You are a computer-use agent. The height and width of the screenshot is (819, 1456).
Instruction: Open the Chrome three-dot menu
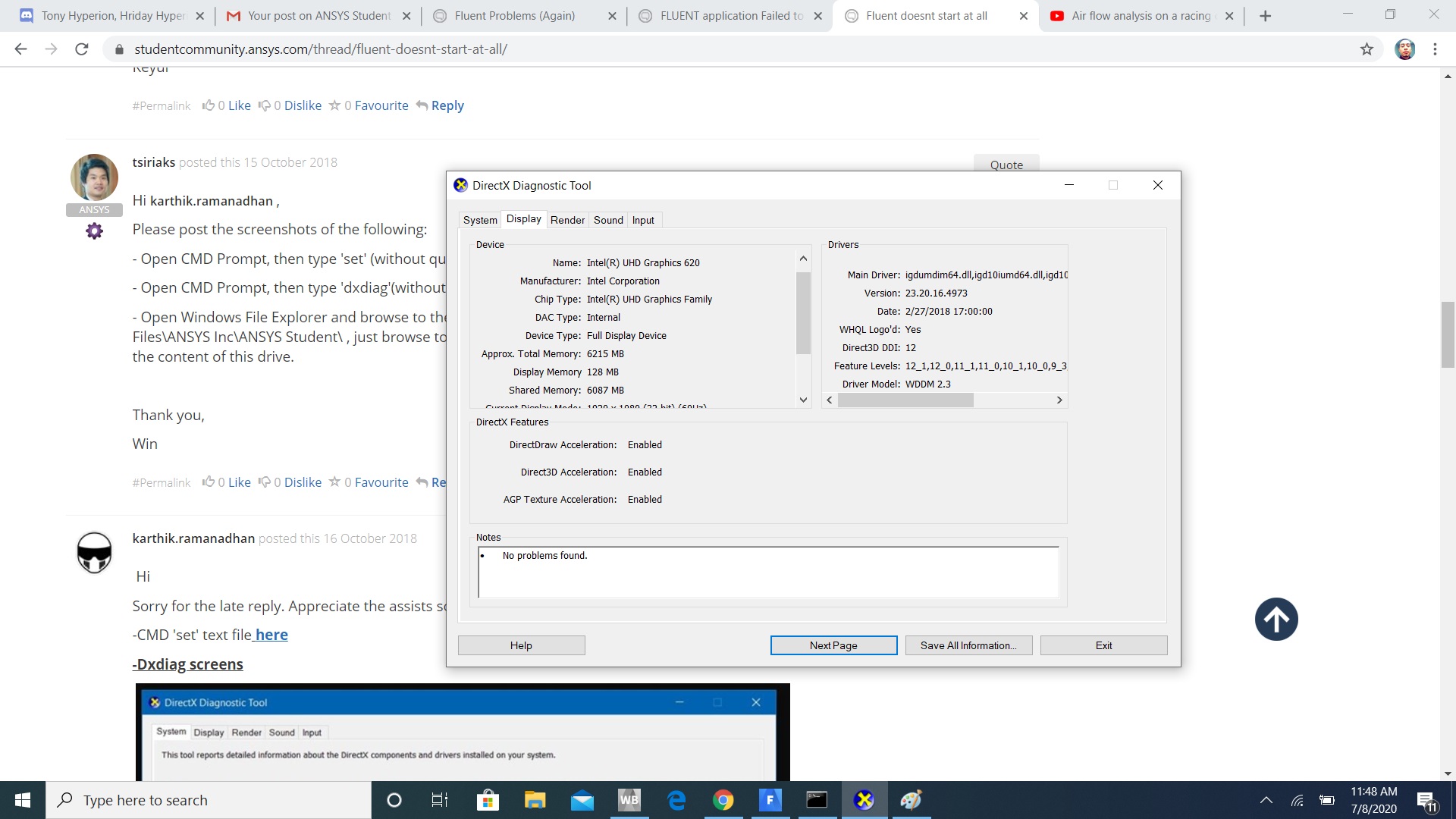tap(1435, 49)
